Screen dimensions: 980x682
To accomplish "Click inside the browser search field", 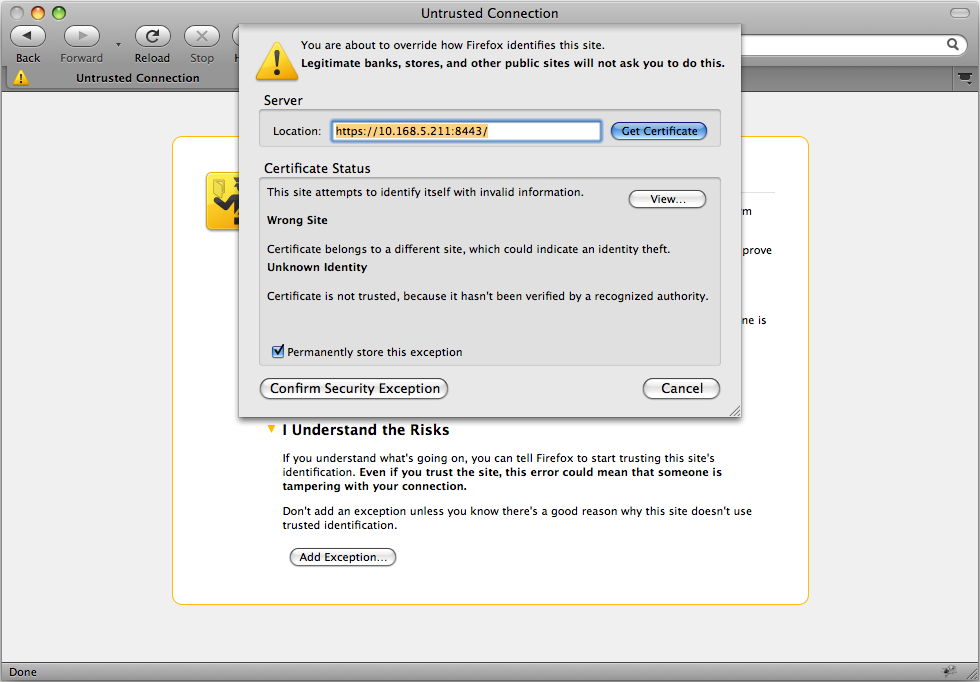I will (x=844, y=44).
